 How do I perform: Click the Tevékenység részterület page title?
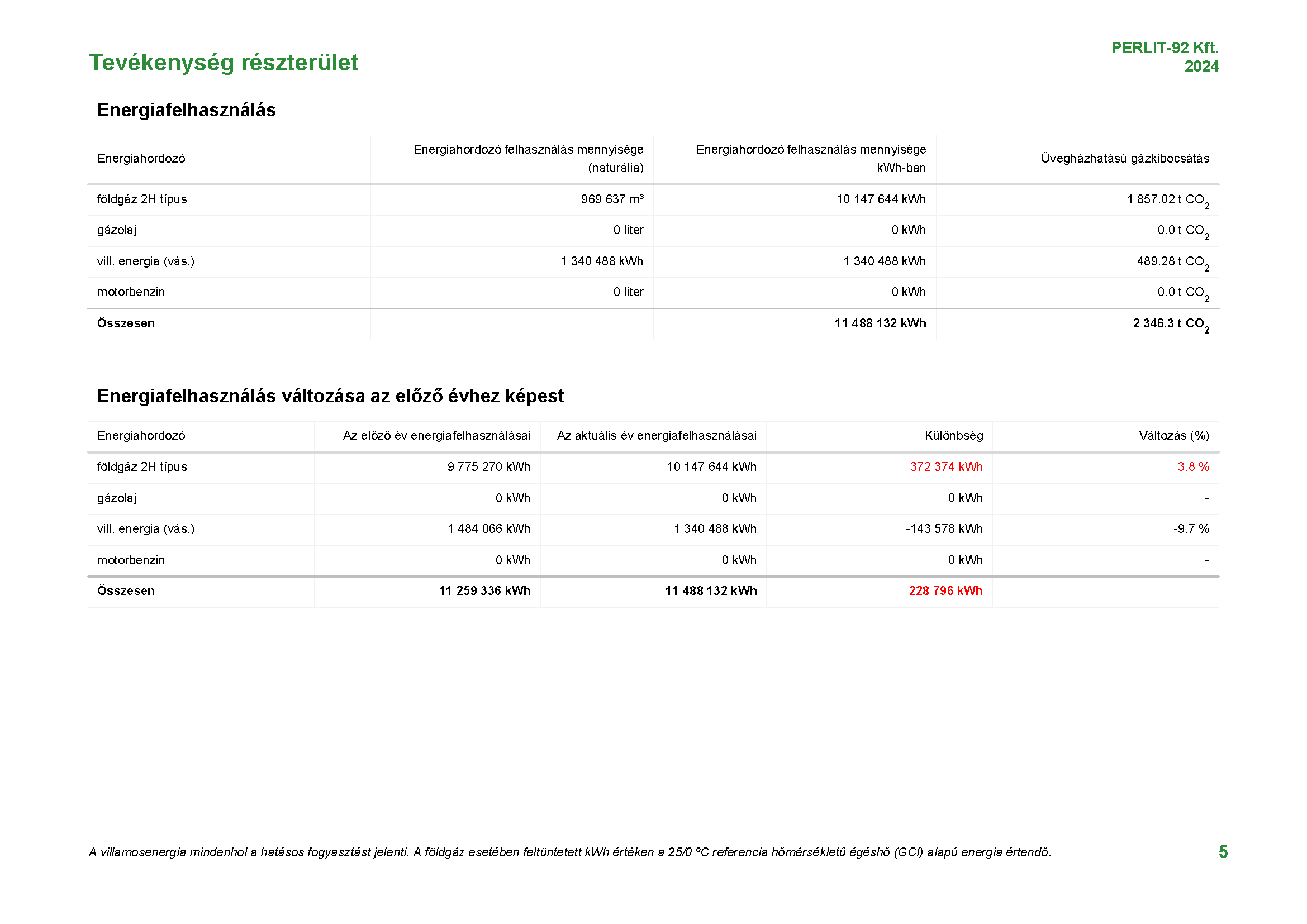coord(223,63)
